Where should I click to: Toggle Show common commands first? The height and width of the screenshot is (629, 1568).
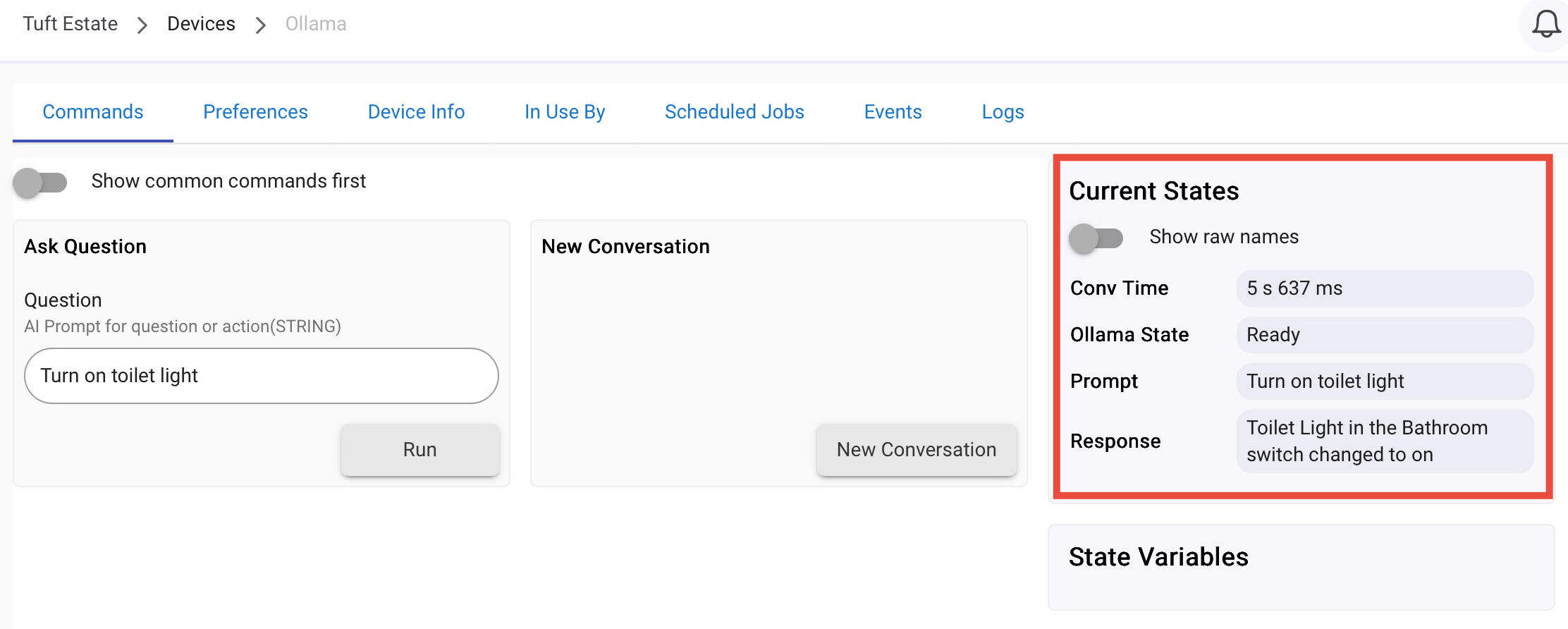(x=40, y=183)
